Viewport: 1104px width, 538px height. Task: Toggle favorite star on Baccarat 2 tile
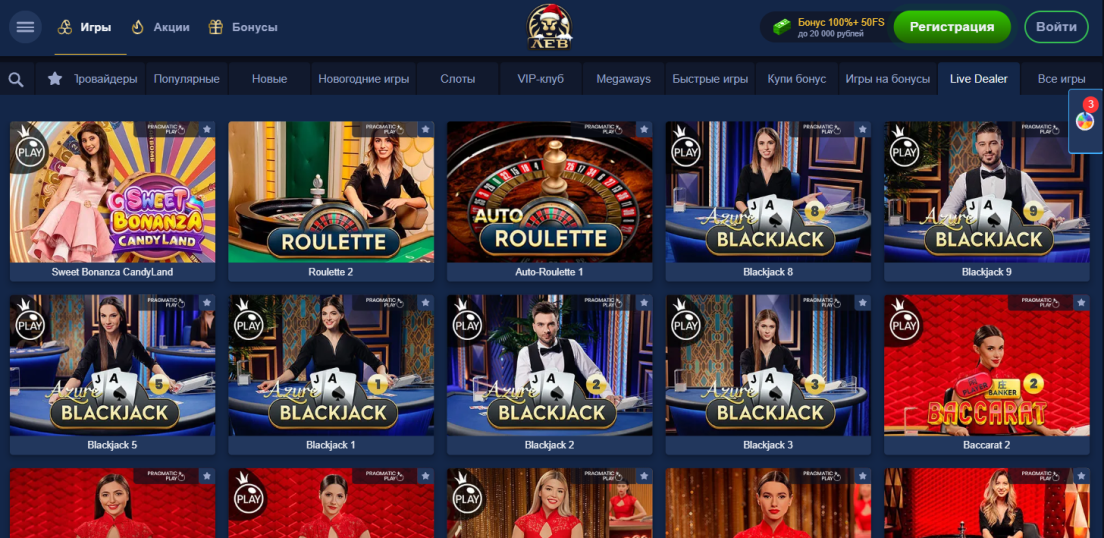[1081, 303]
